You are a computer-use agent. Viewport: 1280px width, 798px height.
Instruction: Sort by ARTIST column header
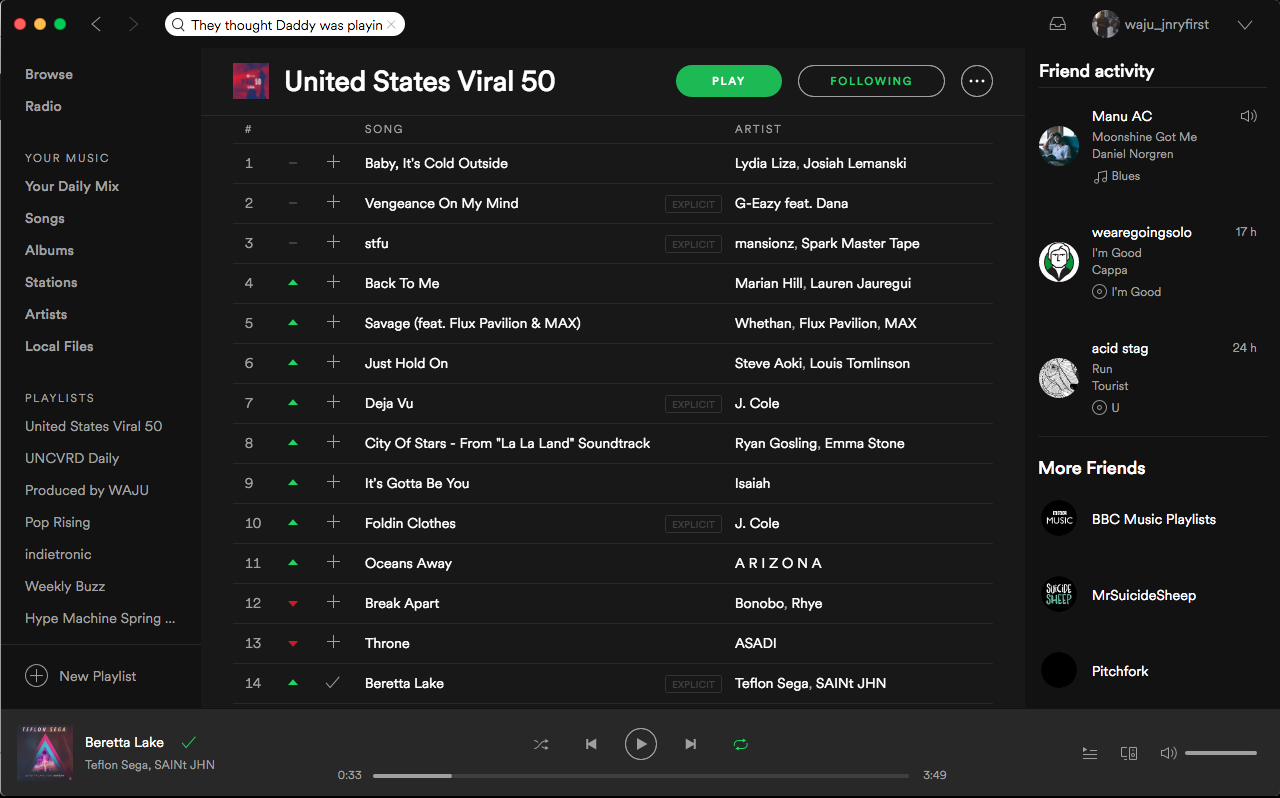point(758,129)
